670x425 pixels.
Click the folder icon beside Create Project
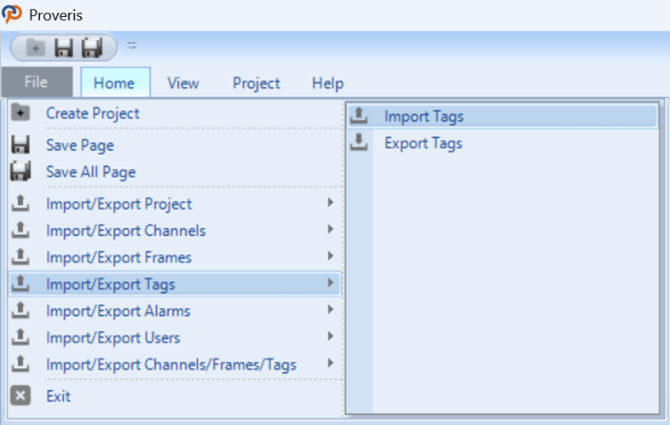(x=21, y=113)
